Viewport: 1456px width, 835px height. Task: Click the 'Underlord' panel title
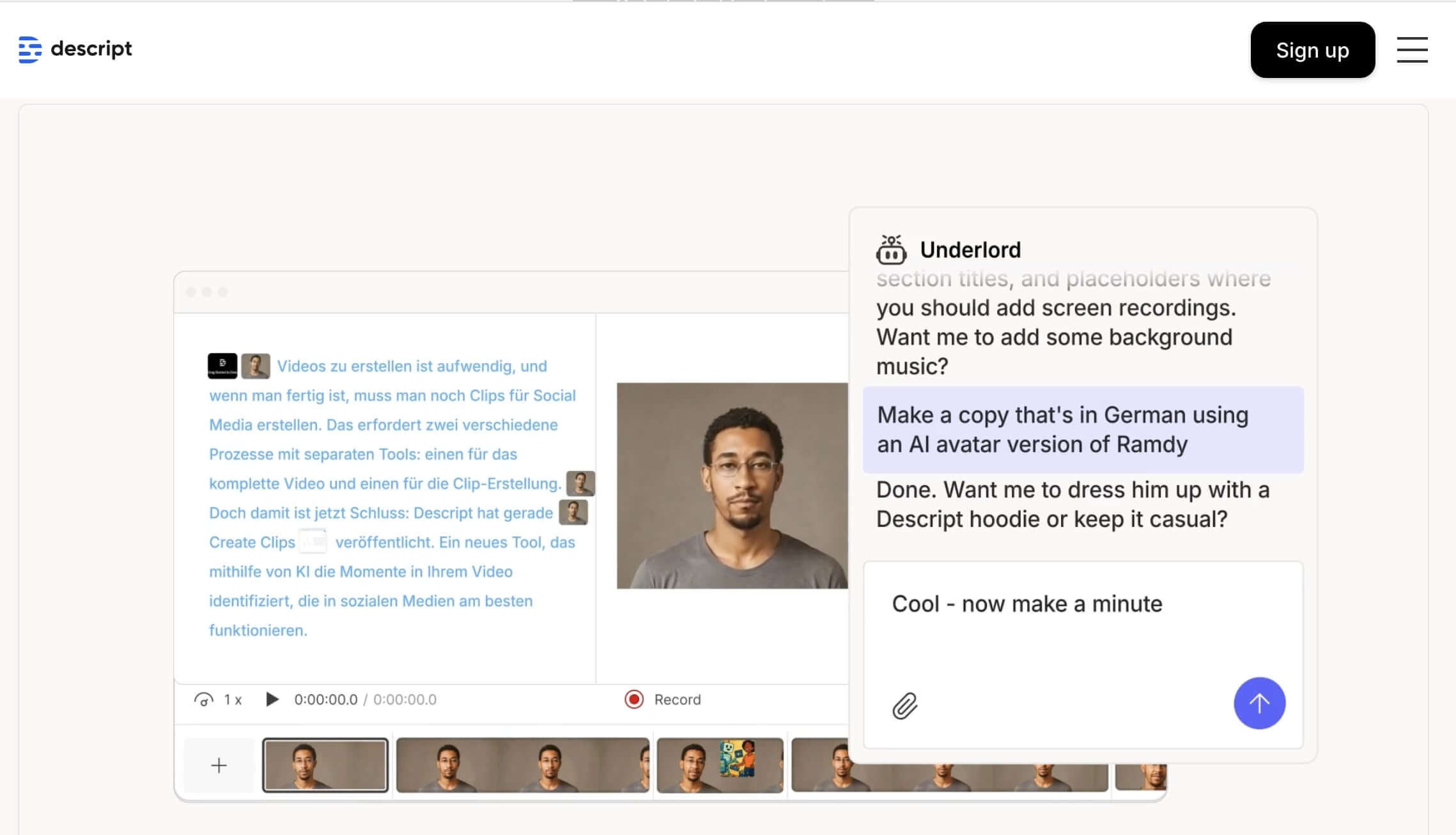point(970,250)
